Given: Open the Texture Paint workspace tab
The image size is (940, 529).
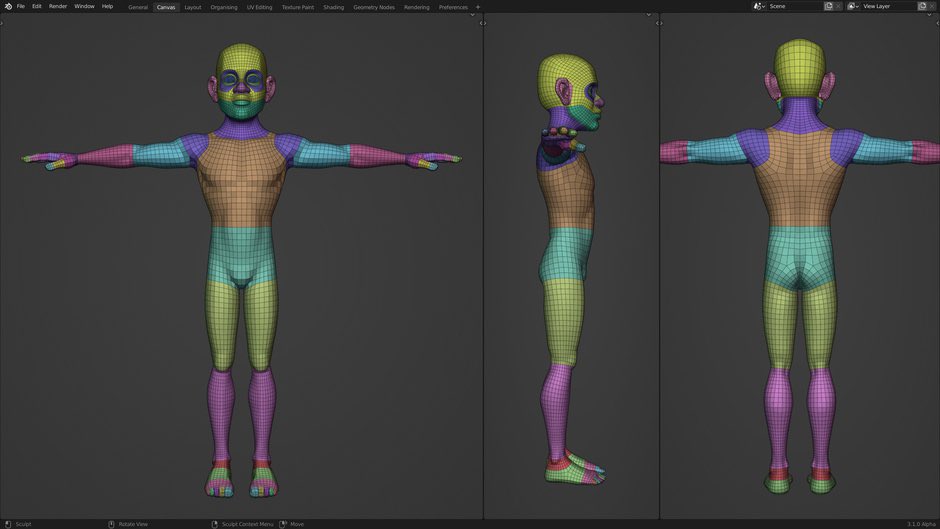Looking at the screenshot, I should tap(298, 7).
